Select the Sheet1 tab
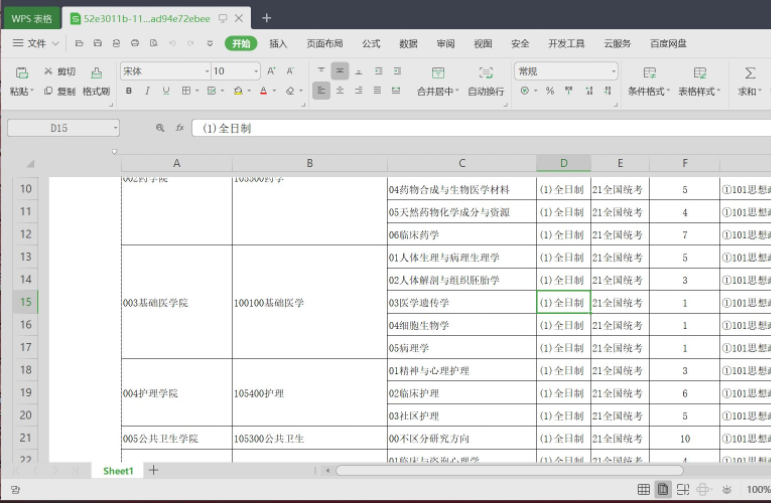Image resolution: width=771 pixels, height=503 pixels. click(118, 471)
